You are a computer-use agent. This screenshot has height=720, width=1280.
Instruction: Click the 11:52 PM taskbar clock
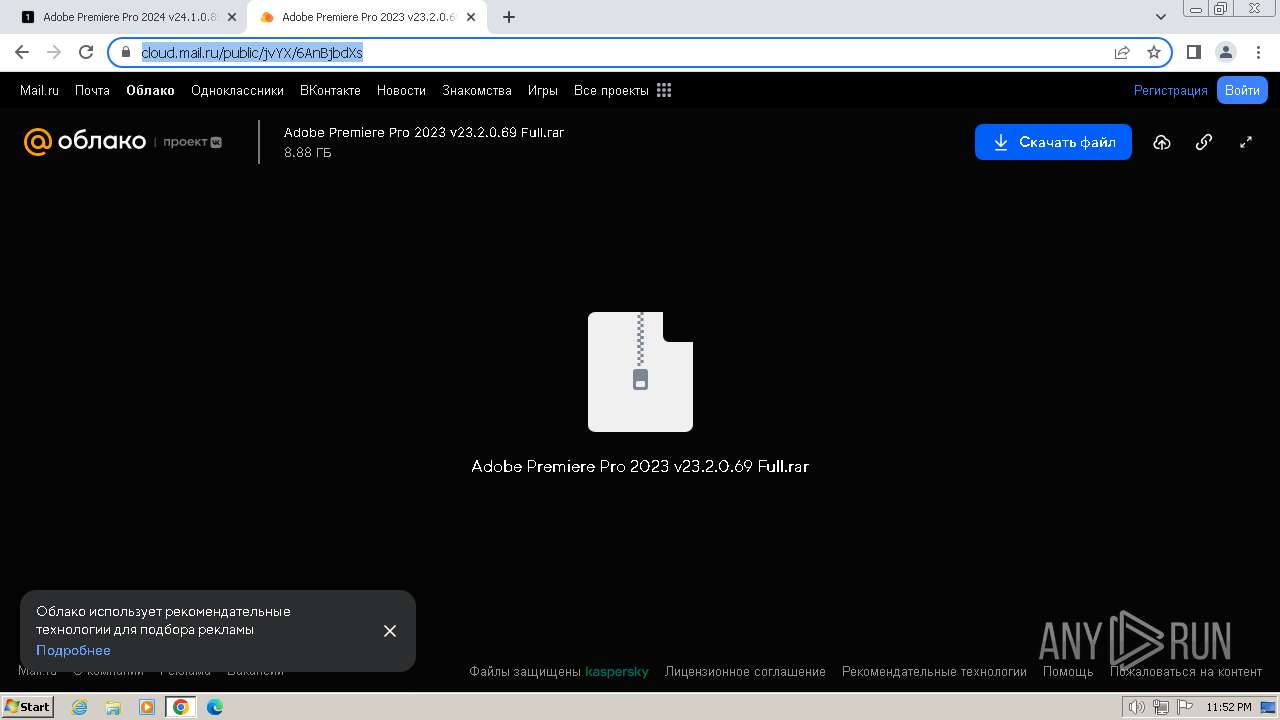[x=1229, y=707]
